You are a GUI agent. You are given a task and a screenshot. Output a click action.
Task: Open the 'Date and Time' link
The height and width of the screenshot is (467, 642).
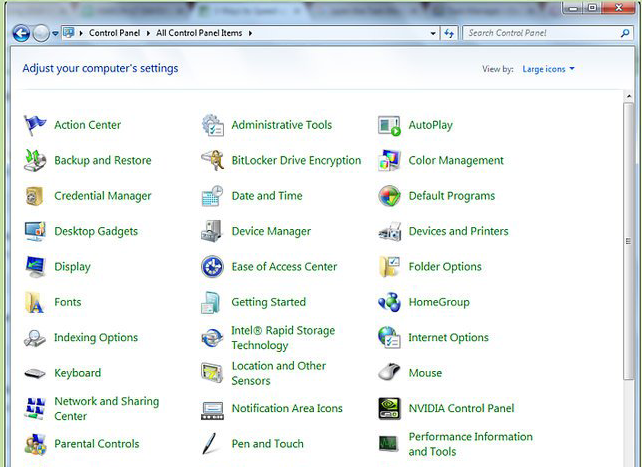[267, 196]
